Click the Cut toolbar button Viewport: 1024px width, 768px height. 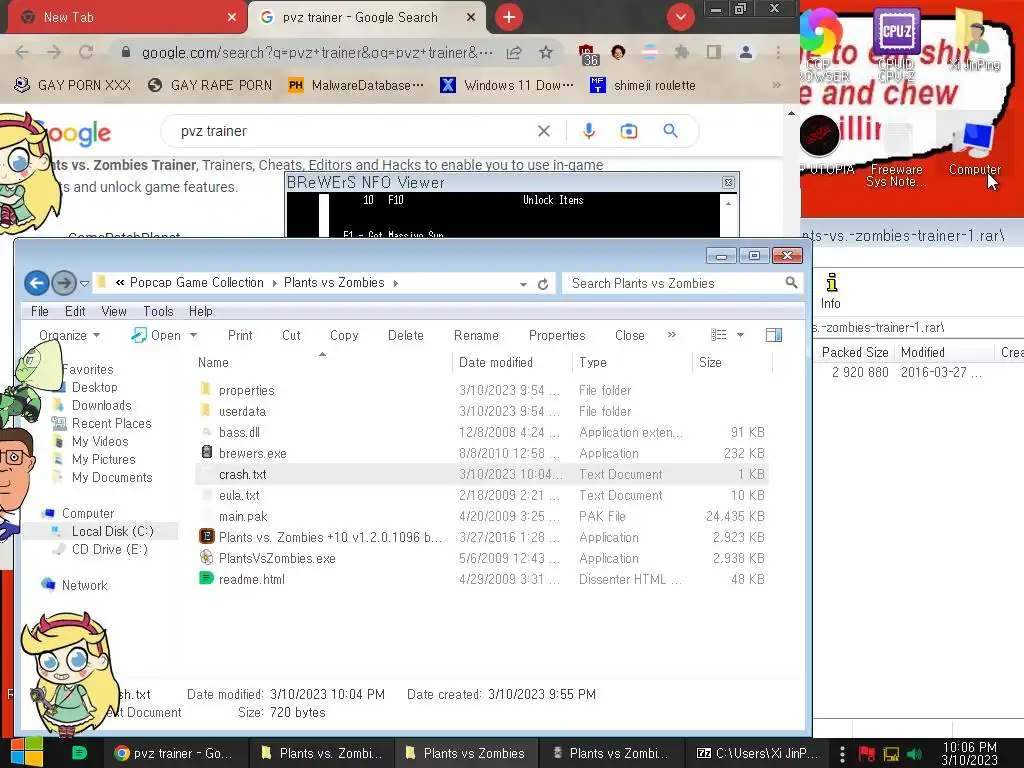[x=291, y=335]
